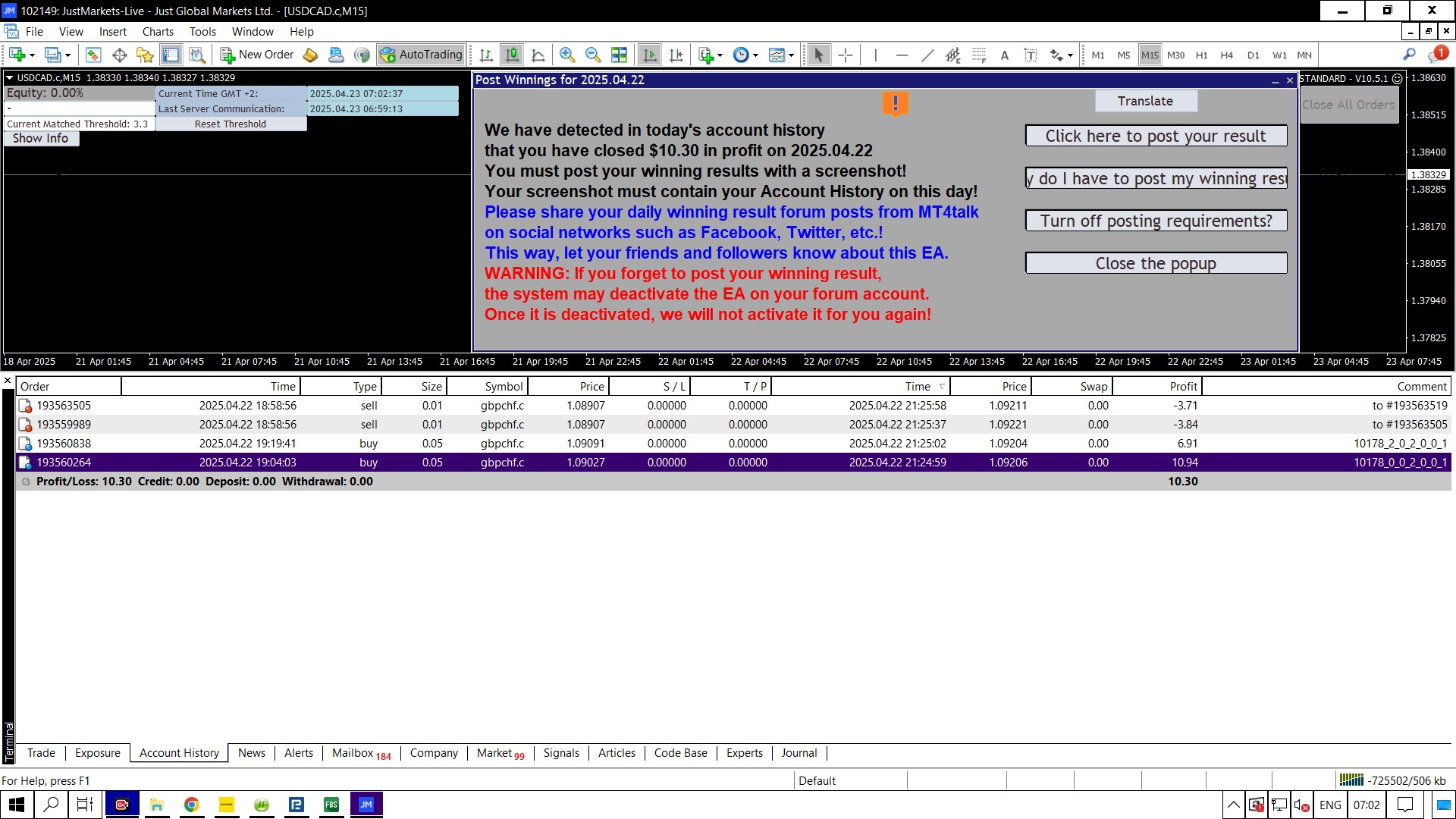Switch chart to candlesticks view
Screen dimensions: 1456x819
pyautogui.click(x=513, y=55)
